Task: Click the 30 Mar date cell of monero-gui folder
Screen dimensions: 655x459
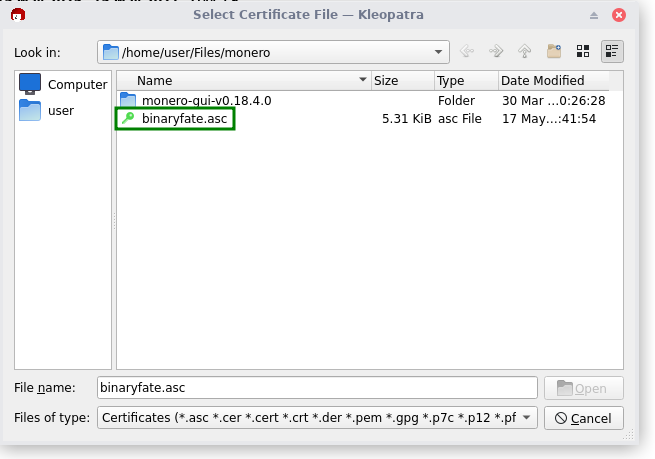Action: pos(553,101)
